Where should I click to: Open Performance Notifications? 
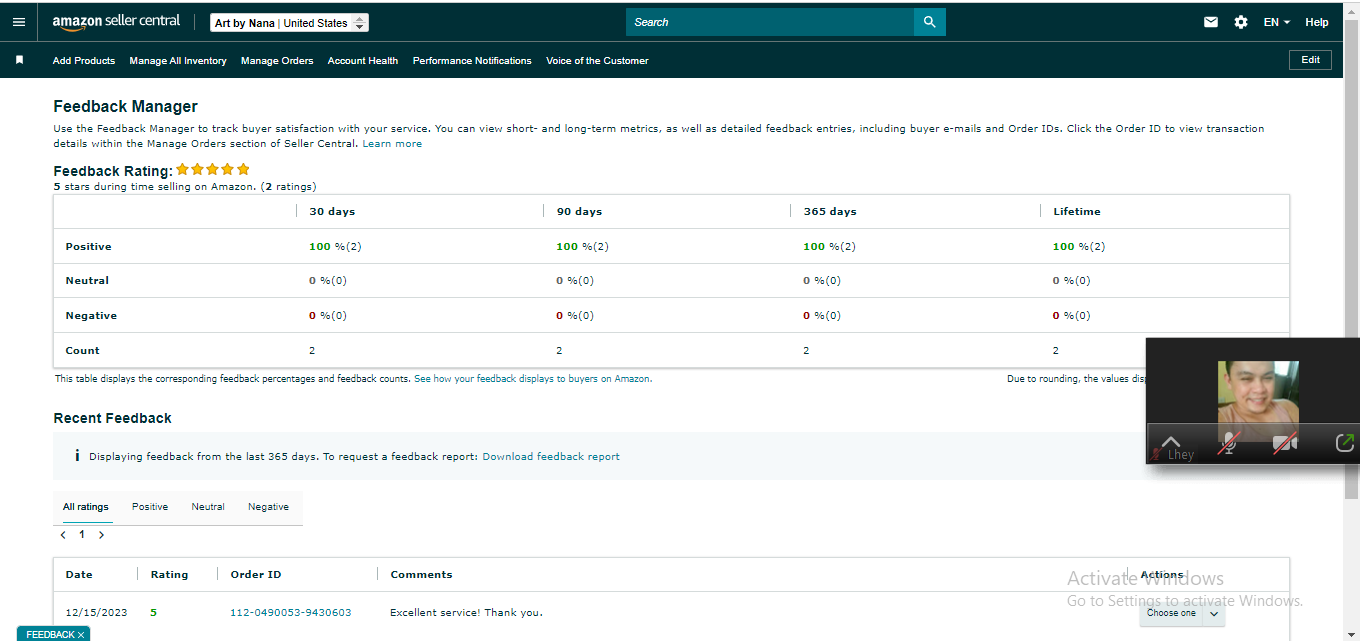[x=472, y=61]
